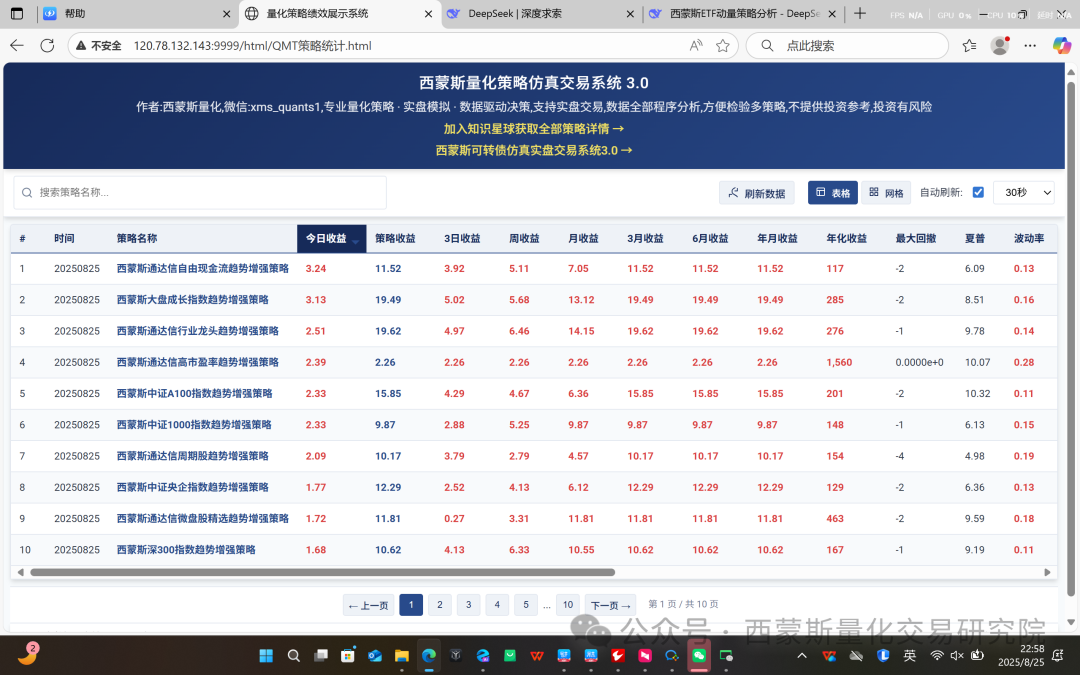The image size is (1080, 675).
Task: Click the 下一页 next page button
Action: click(611, 605)
